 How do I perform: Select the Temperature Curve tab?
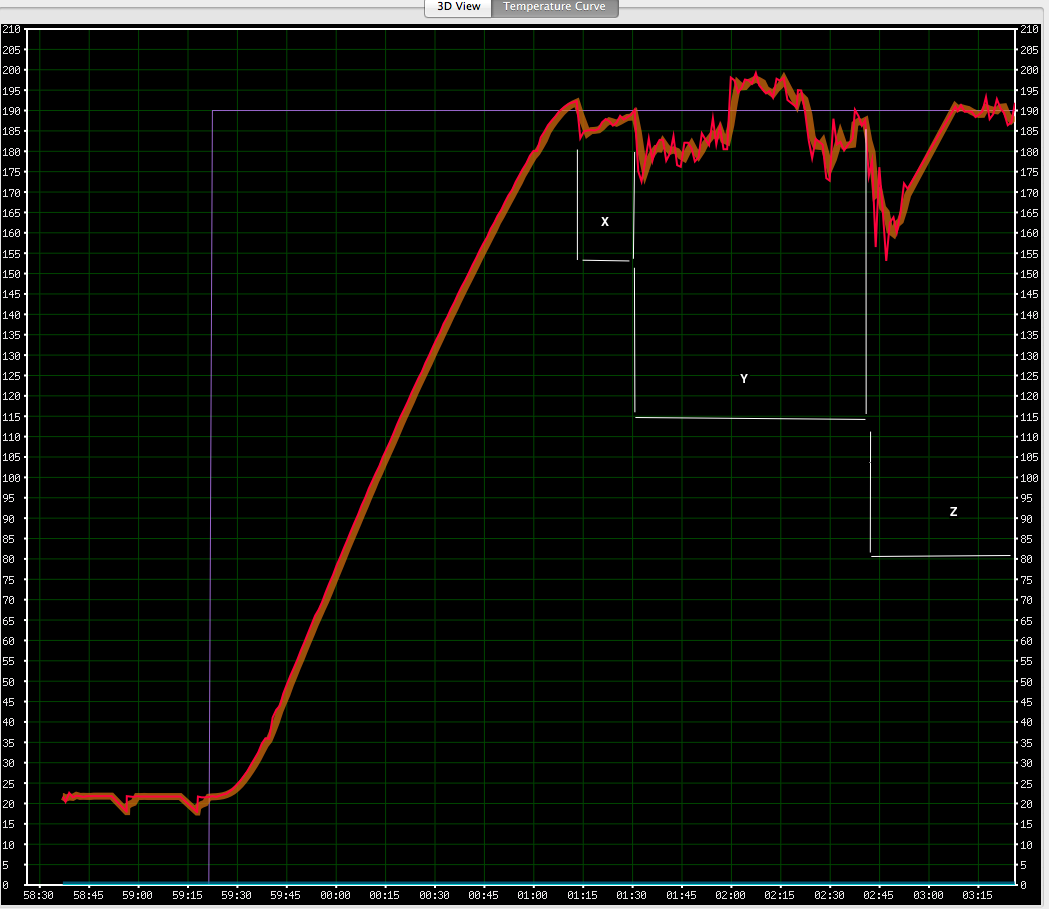tap(554, 7)
